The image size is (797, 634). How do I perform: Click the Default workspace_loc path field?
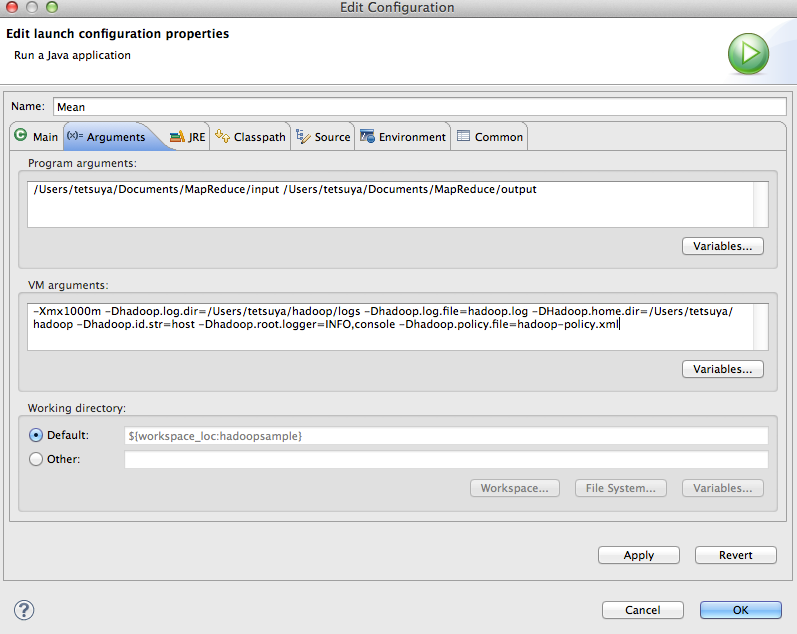click(446, 436)
